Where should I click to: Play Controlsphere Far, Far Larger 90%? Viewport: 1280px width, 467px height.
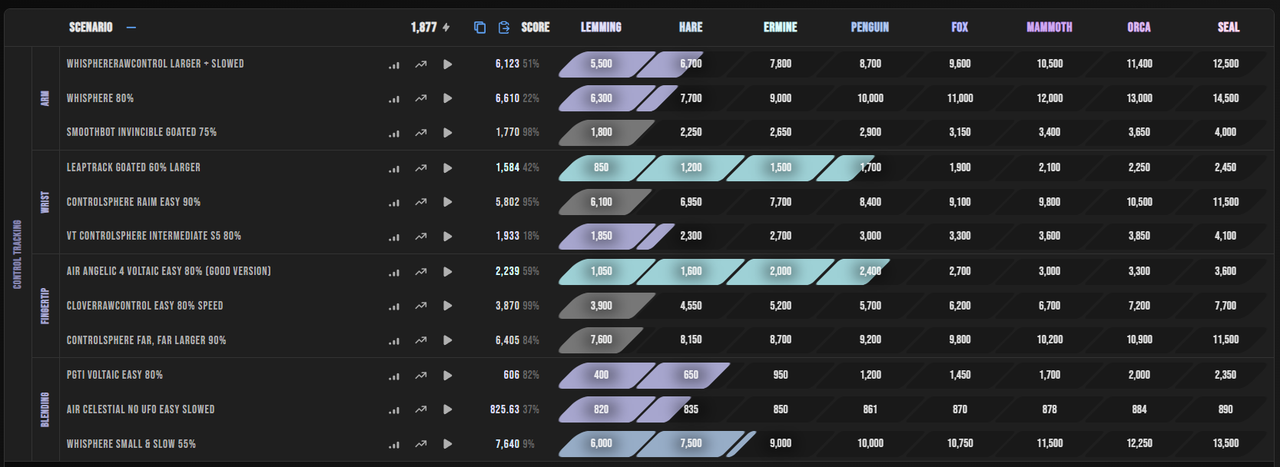448,340
